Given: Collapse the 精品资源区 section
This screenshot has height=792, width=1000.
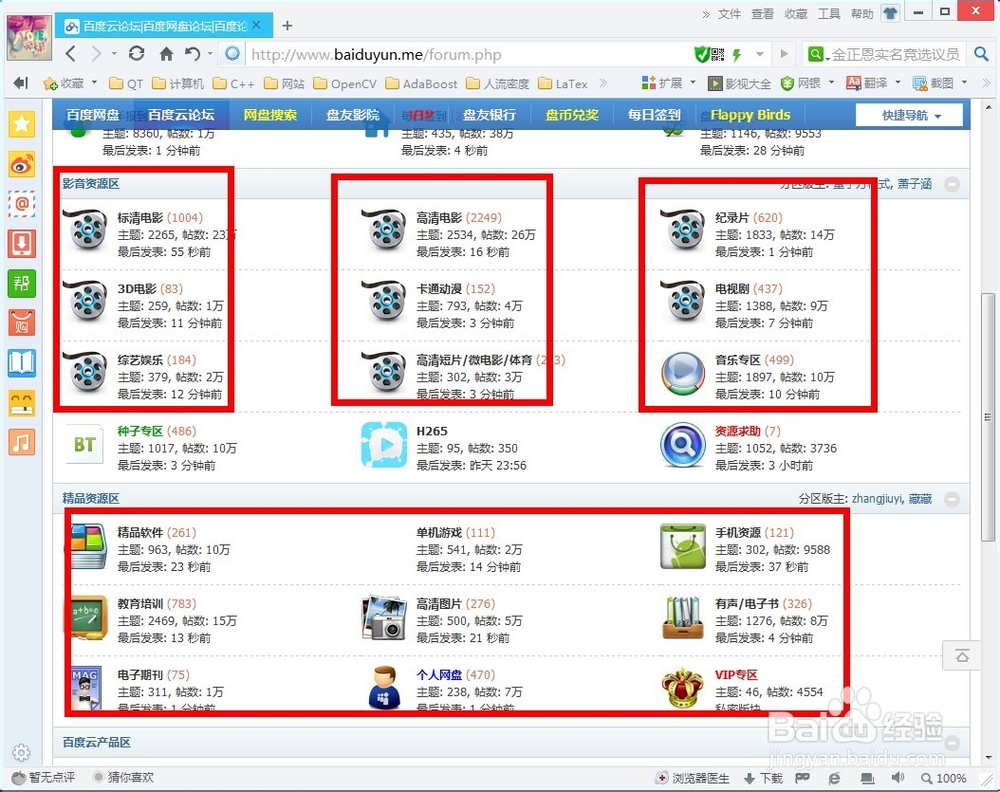Looking at the screenshot, I should click(952, 499).
